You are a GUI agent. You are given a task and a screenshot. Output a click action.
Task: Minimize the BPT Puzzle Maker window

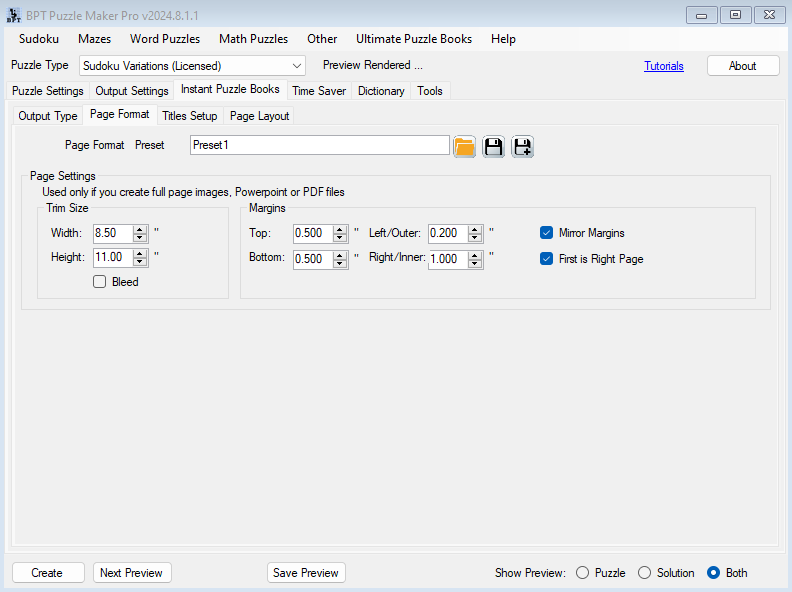pos(702,15)
